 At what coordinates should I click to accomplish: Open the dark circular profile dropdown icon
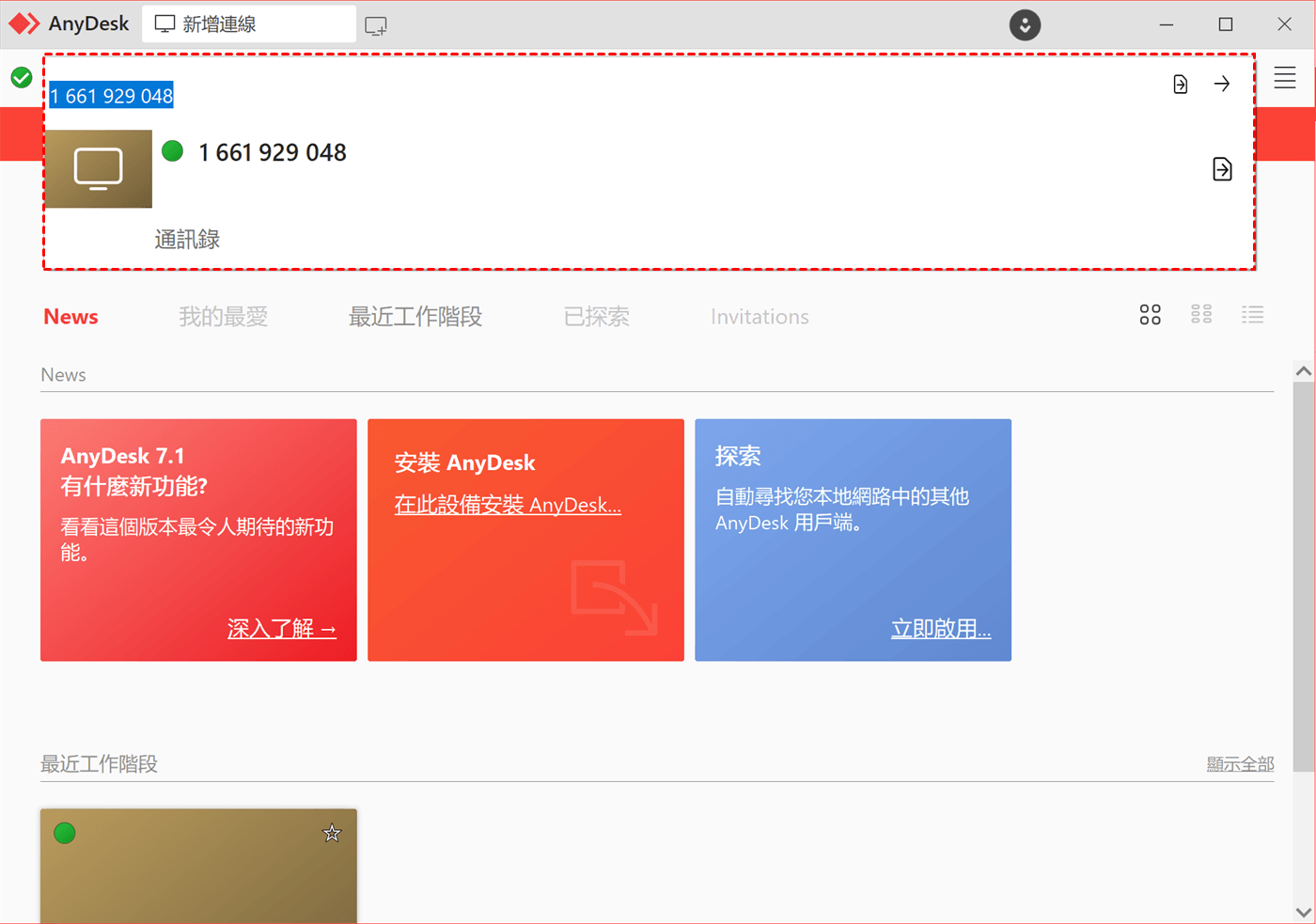coord(1025,25)
